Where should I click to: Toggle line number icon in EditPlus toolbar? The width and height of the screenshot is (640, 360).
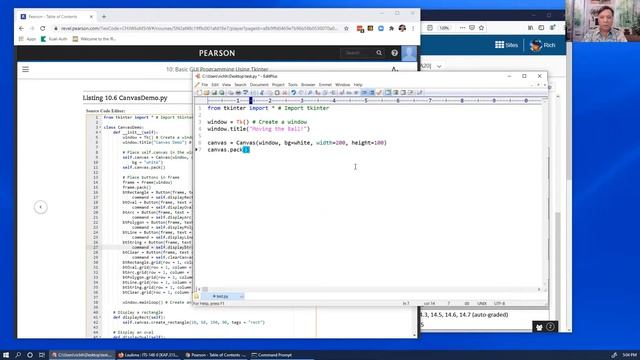point(372,93)
